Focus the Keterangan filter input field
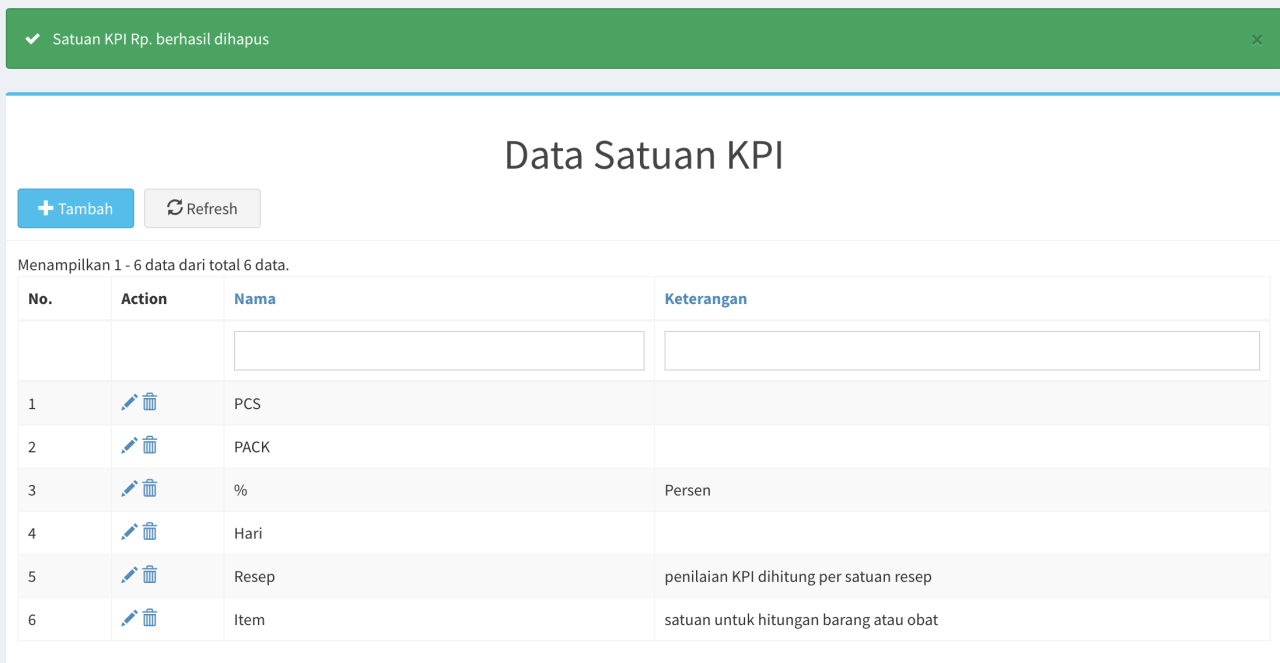 961,351
